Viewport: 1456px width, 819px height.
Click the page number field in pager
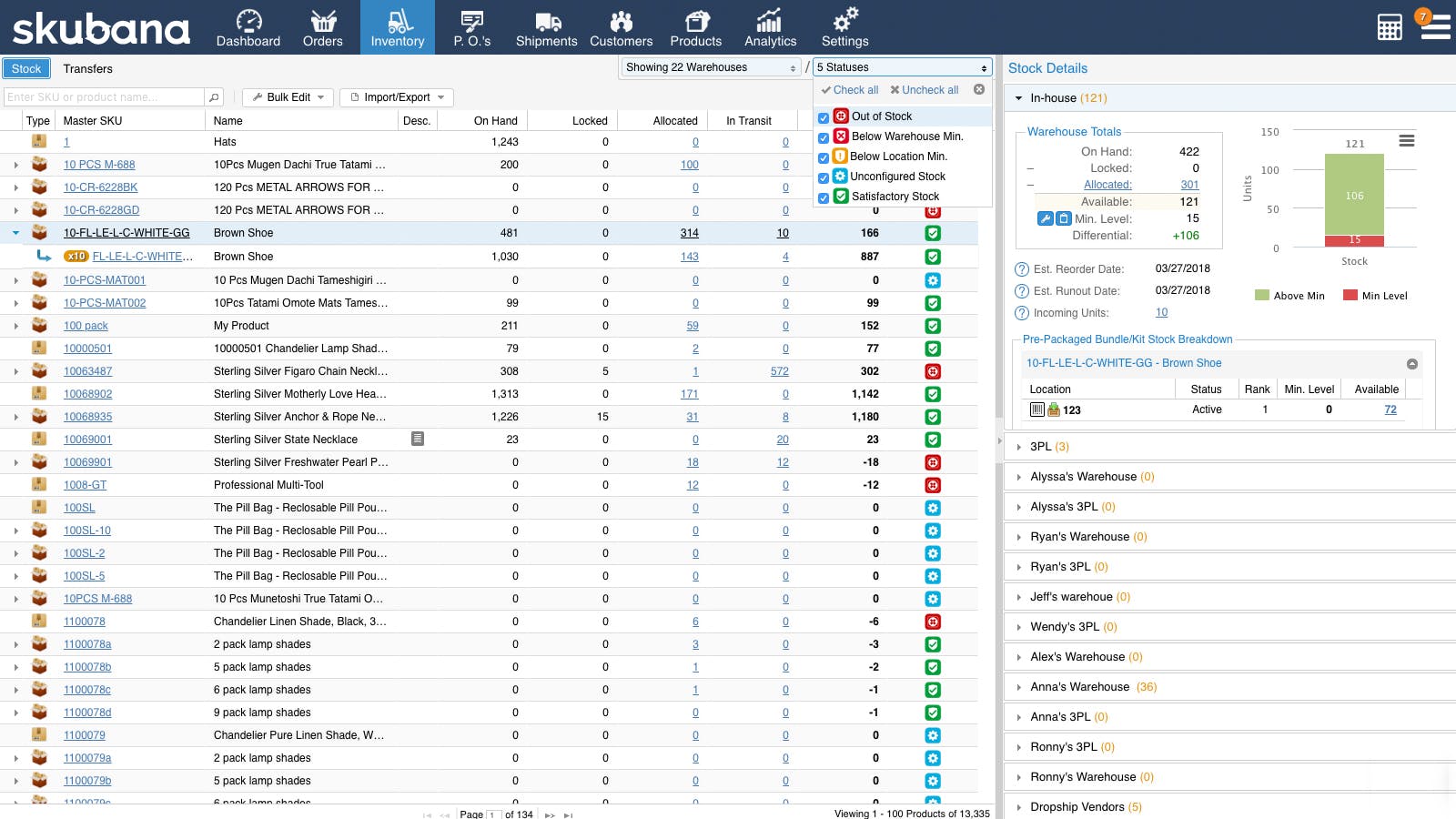[x=494, y=814]
